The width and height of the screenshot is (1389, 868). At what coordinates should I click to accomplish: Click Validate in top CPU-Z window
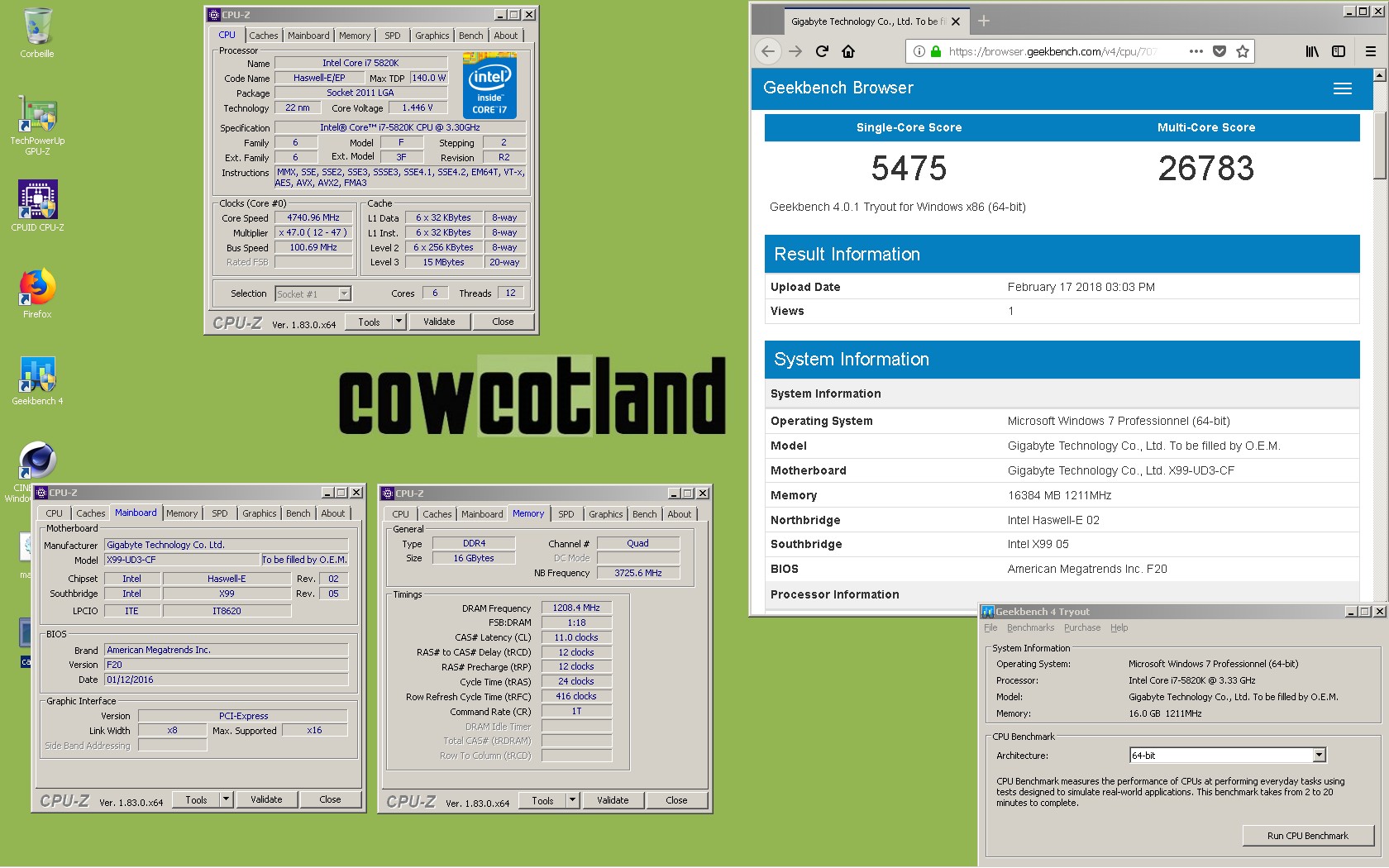[x=439, y=322]
